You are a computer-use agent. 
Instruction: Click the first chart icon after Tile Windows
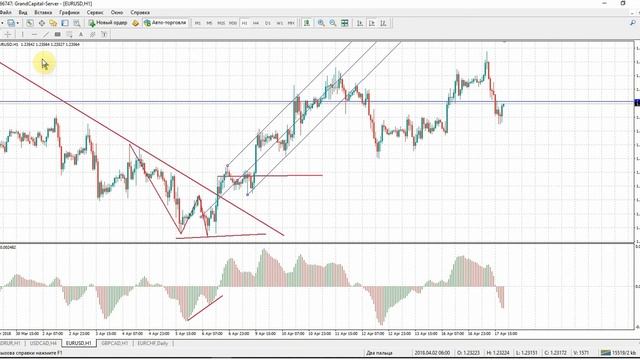coord(360,23)
